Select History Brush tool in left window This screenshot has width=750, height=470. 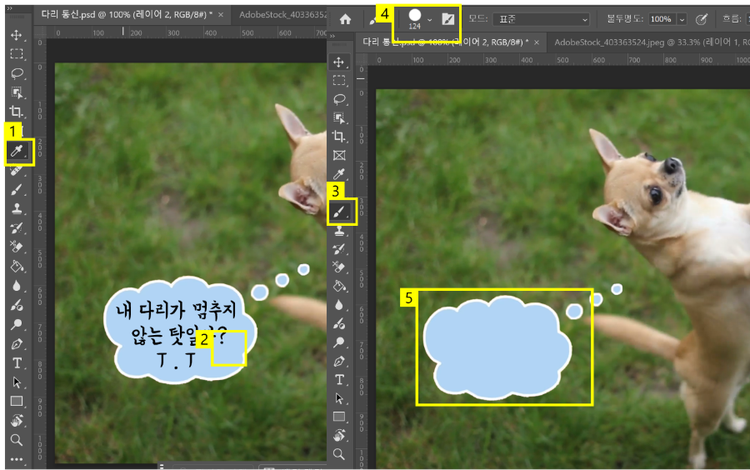17,228
